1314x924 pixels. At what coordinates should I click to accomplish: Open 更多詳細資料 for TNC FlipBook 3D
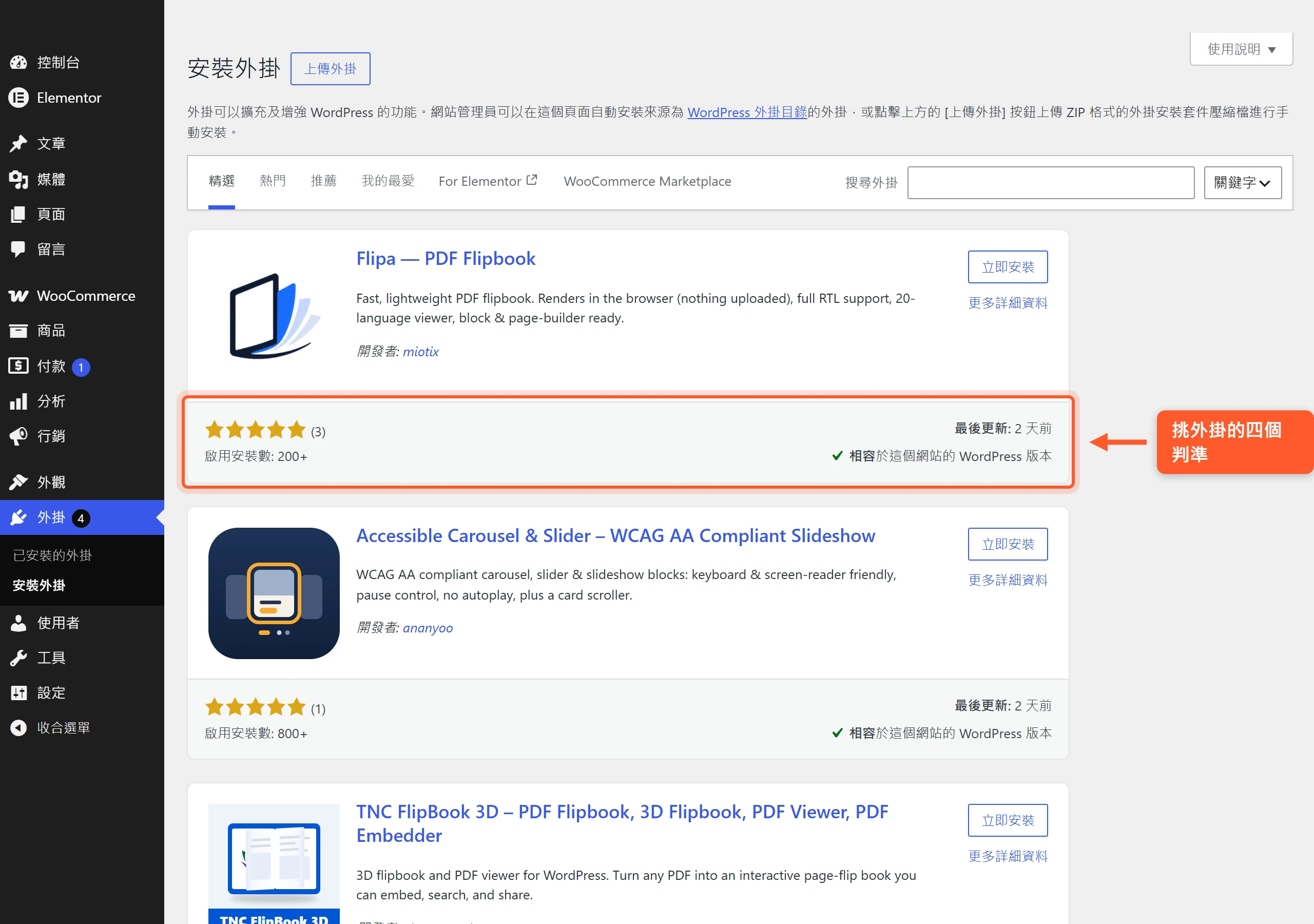click(x=1007, y=856)
